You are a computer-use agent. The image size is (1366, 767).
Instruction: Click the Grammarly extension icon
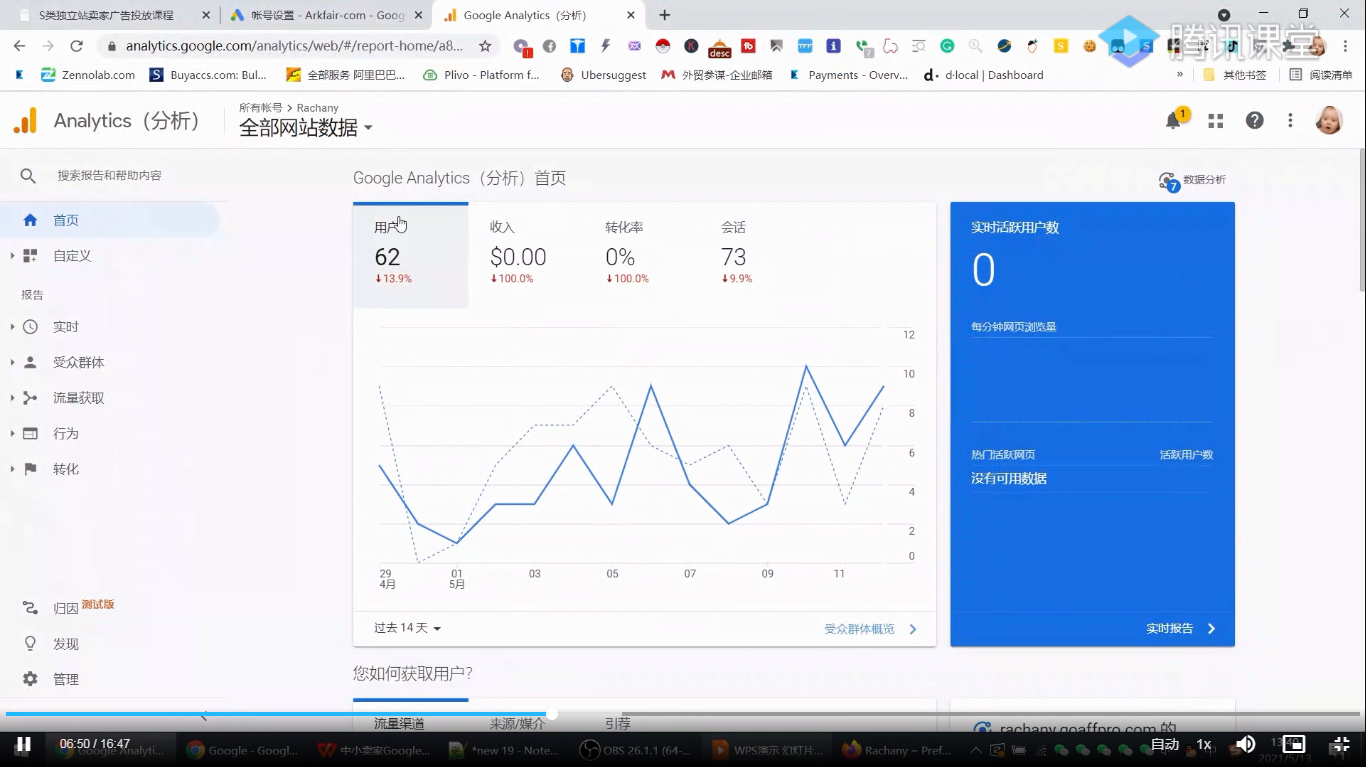pos(947,46)
